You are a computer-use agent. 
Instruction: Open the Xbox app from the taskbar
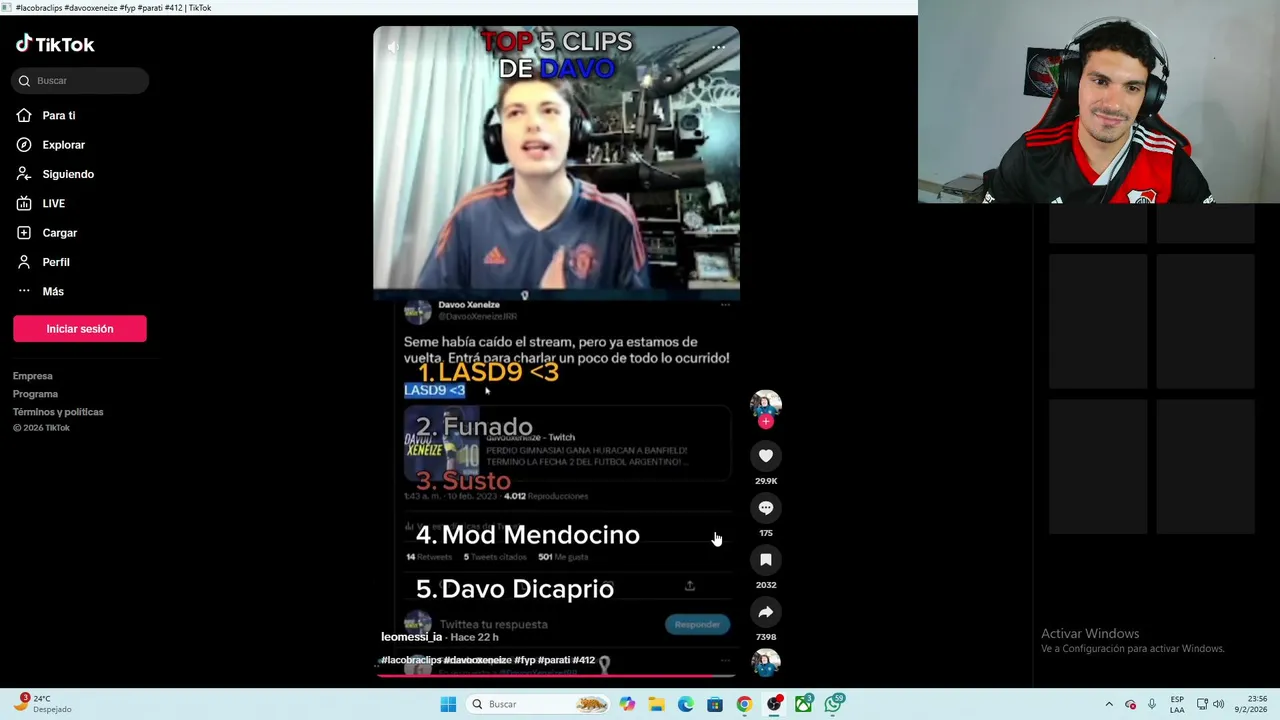pyautogui.click(x=803, y=704)
